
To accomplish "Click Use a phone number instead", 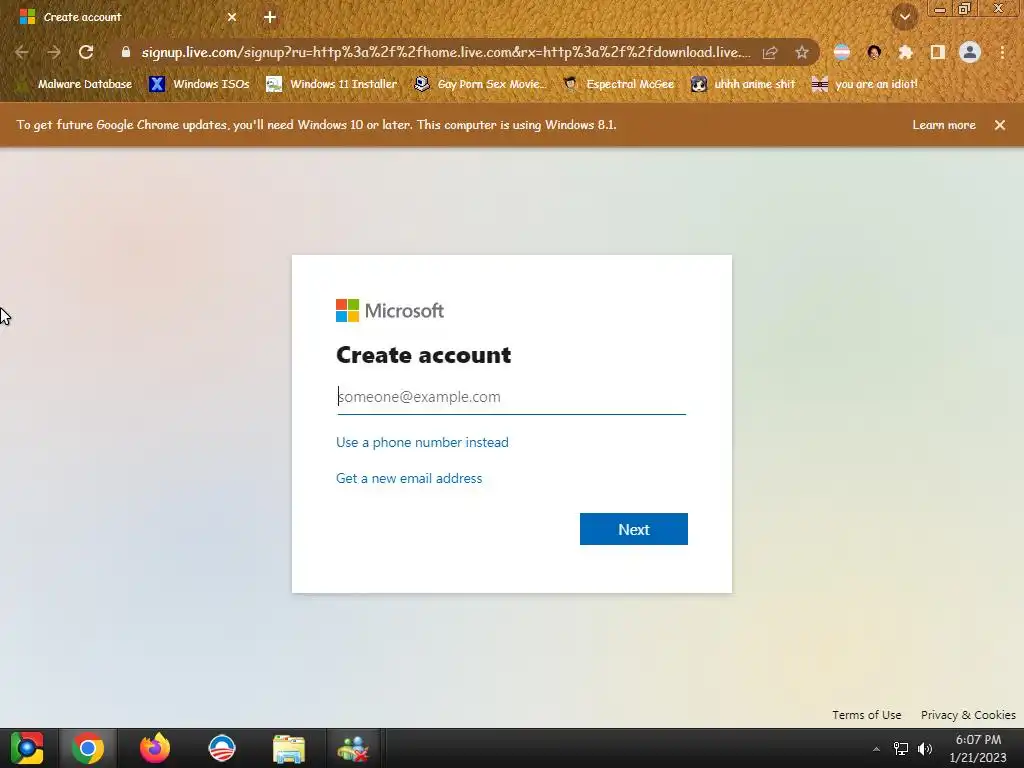I will (x=422, y=442).
